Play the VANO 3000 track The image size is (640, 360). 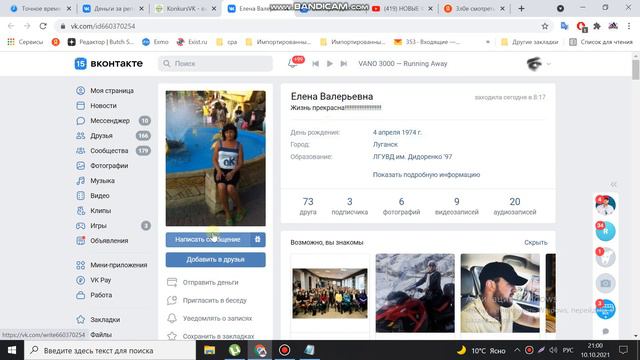tap(329, 64)
